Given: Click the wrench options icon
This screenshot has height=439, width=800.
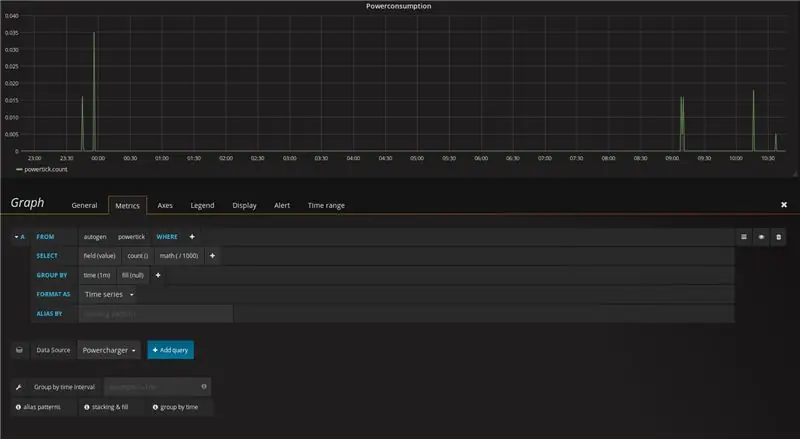Looking at the screenshot, I should click(x=19, y=387).
